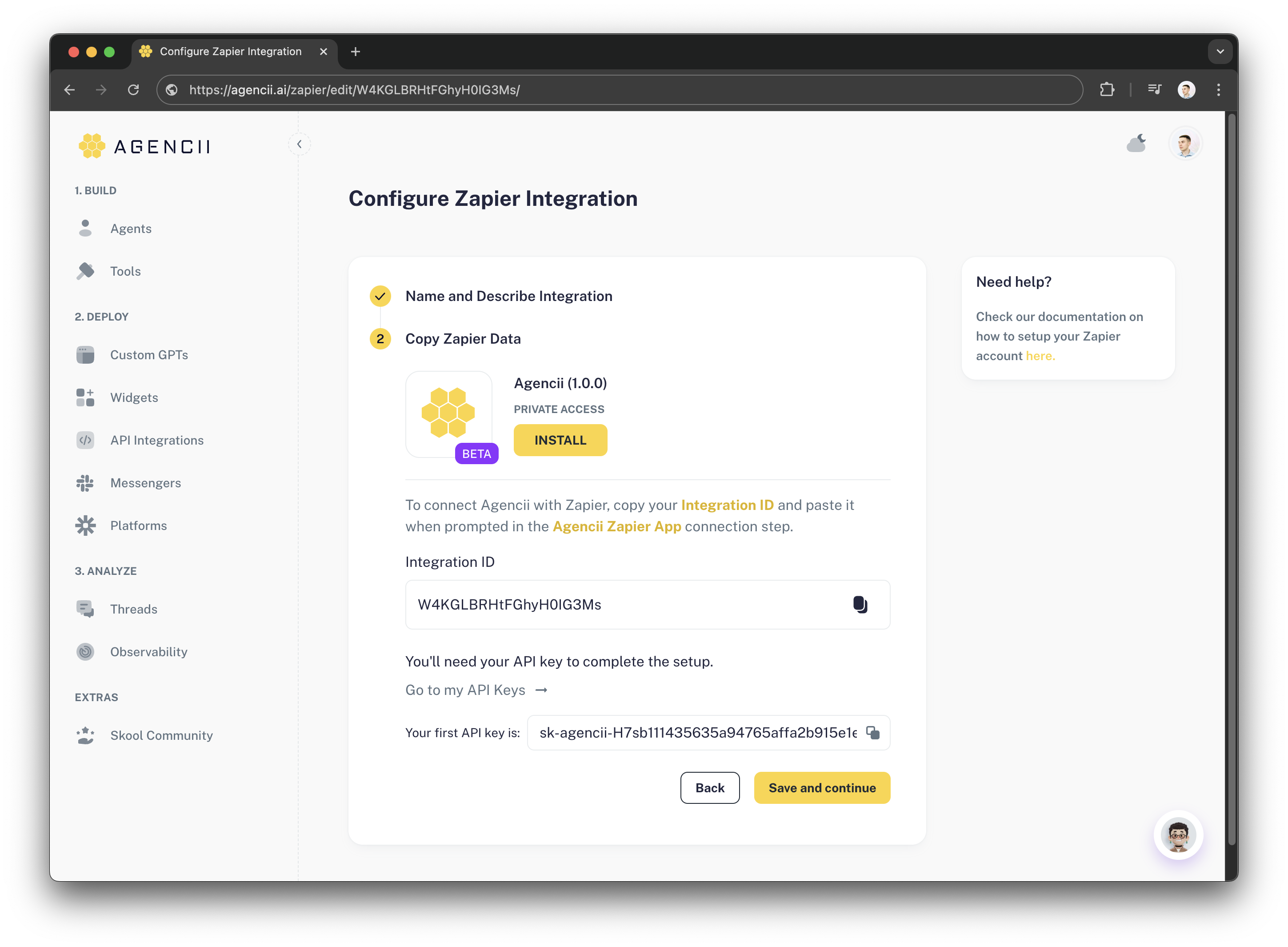Open the tab search dropdown arrow
Screen dimensions: 1288x947
1220,52
